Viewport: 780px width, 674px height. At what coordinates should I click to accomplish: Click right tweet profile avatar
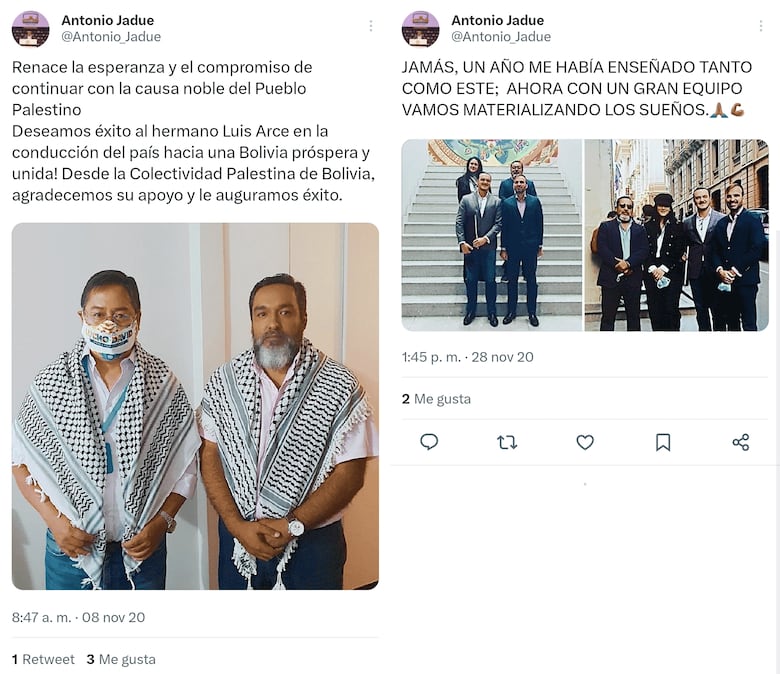coord(420,29)
